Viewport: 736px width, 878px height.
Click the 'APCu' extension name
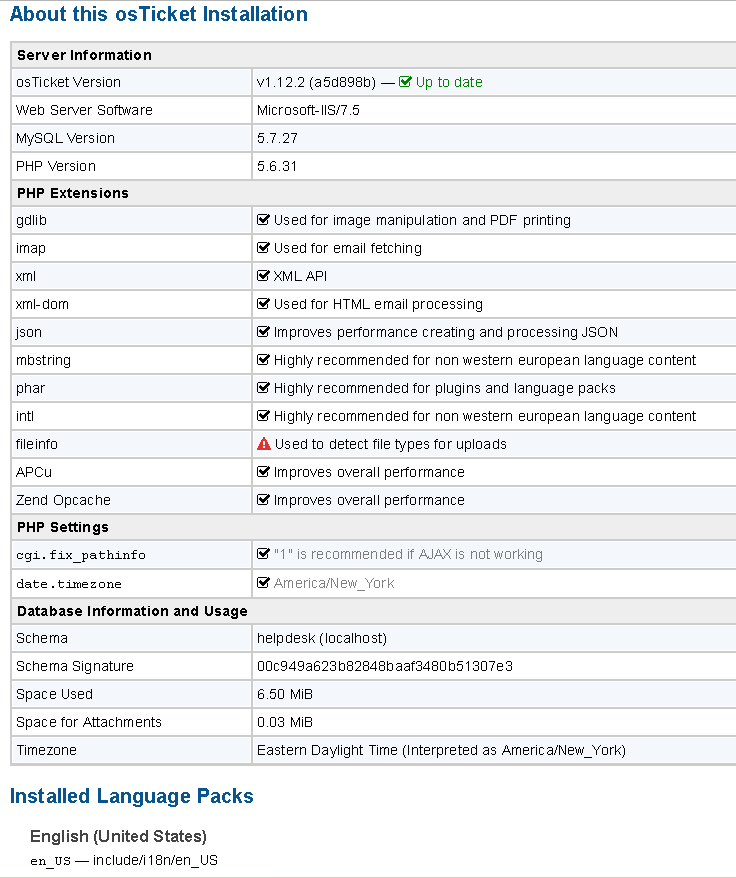(x=34, y=472)
